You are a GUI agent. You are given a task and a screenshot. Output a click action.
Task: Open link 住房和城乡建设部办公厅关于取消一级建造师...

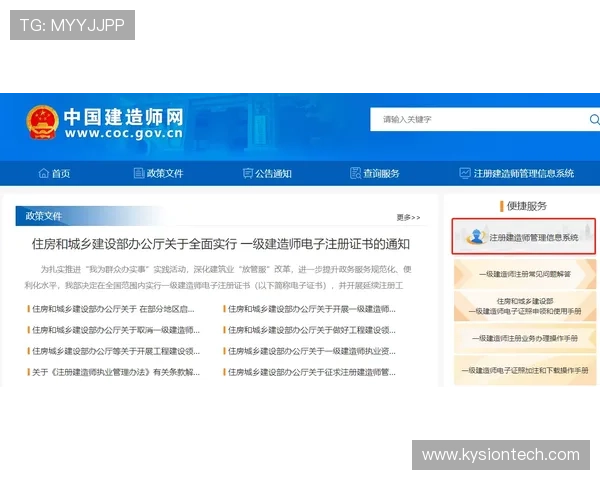coord(116,330)
